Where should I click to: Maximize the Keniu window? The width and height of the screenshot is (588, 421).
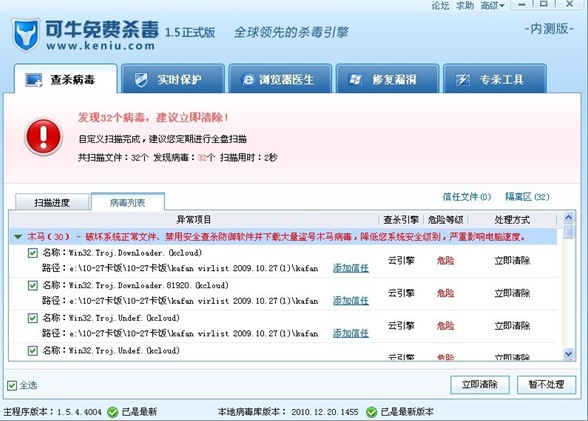click(x=544, y=4)
